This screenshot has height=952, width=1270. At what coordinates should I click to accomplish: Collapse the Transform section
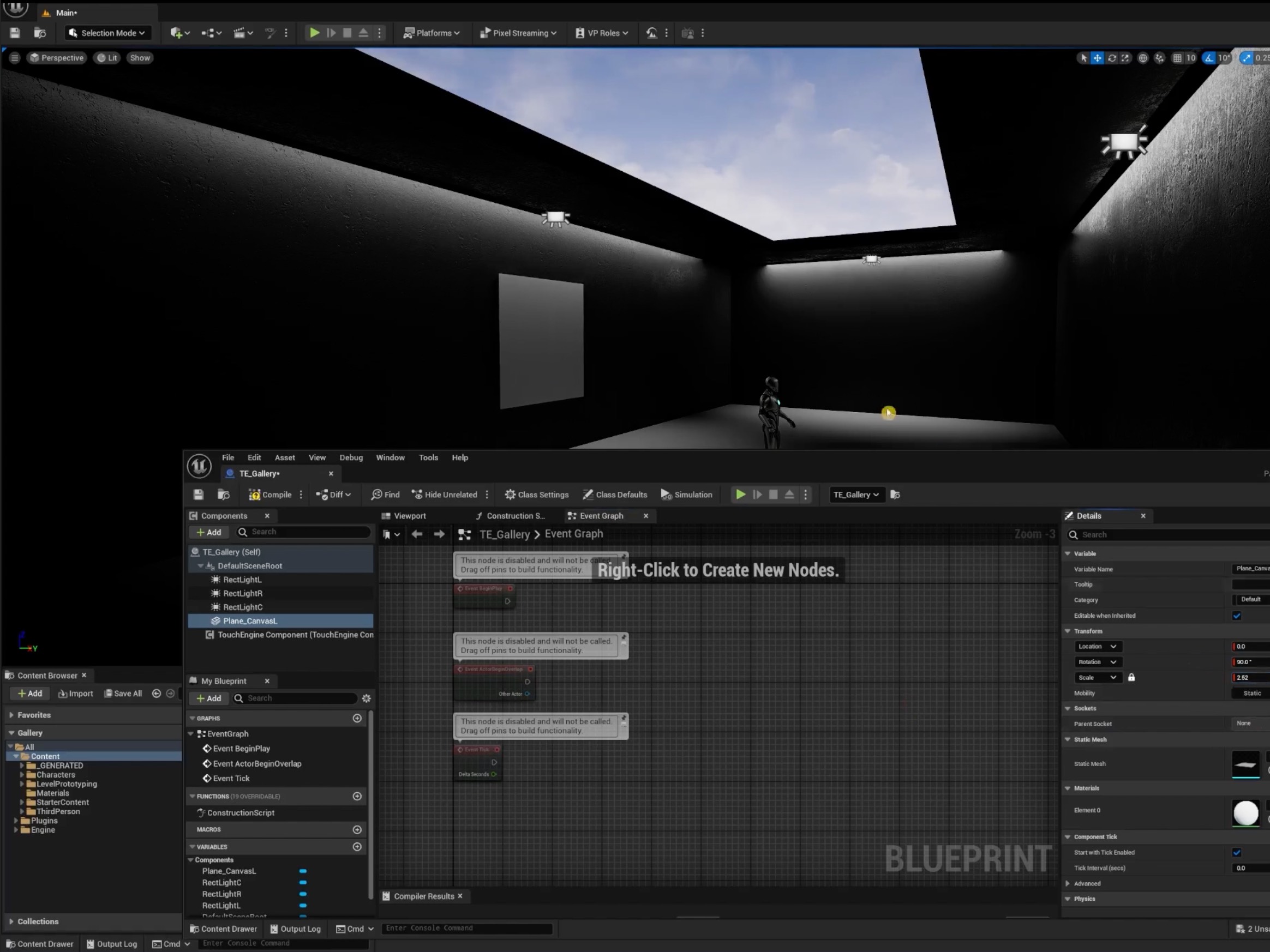(x=1067, y=631)
